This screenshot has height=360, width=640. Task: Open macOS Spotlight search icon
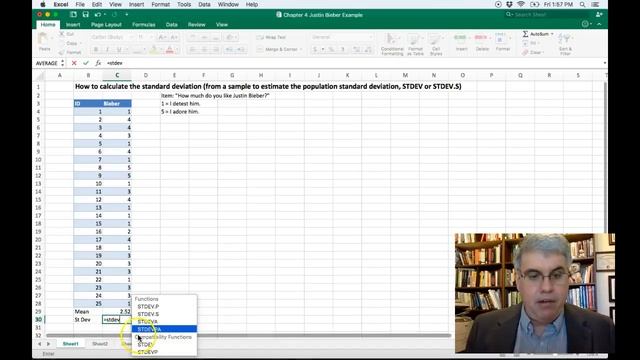582,4
